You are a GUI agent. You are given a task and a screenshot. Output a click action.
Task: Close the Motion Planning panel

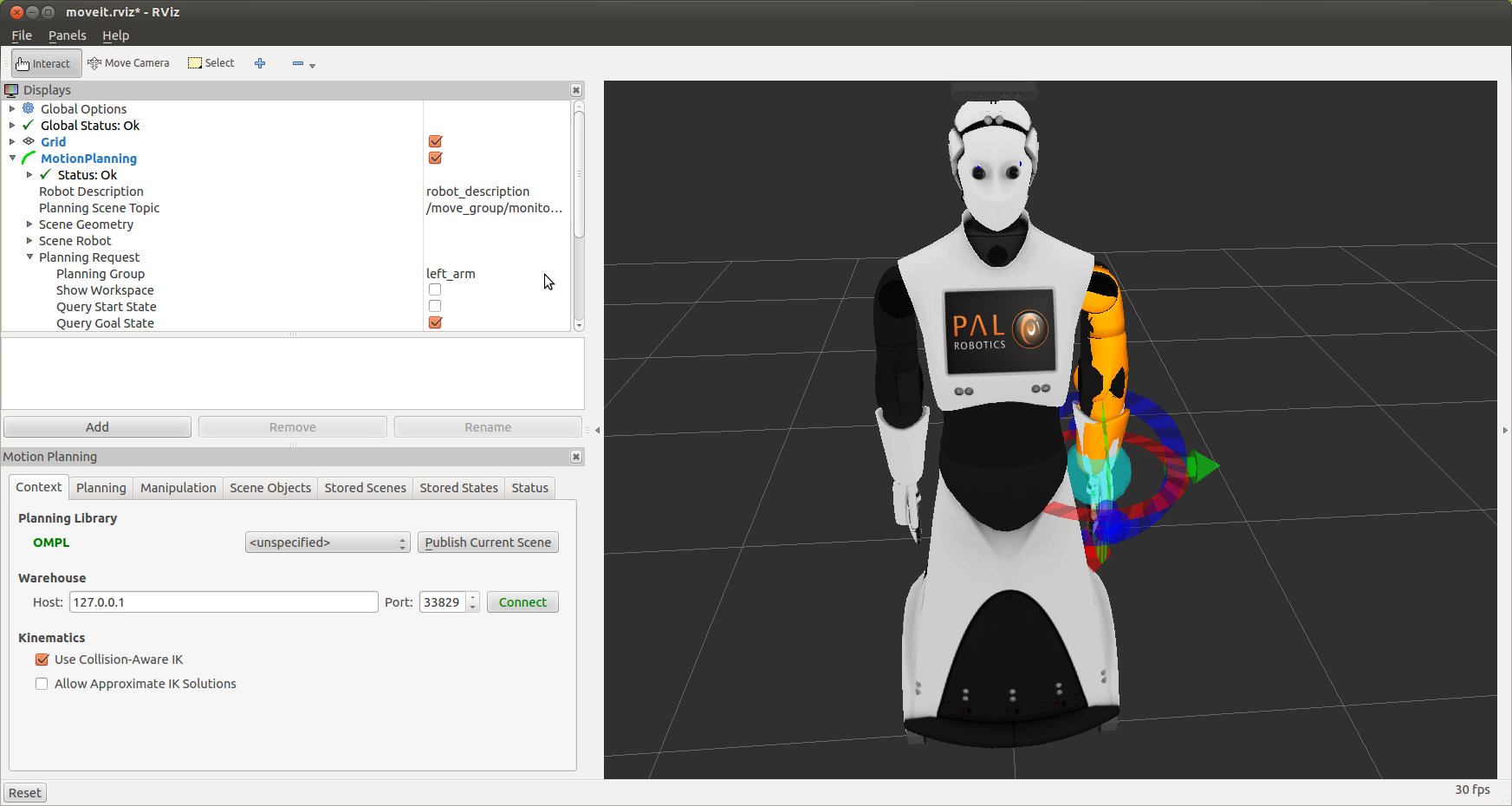[576, 457]
